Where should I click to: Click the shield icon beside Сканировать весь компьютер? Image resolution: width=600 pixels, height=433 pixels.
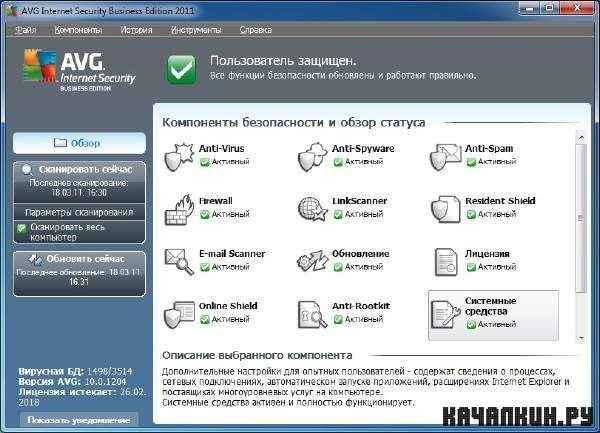click(21, 228)
